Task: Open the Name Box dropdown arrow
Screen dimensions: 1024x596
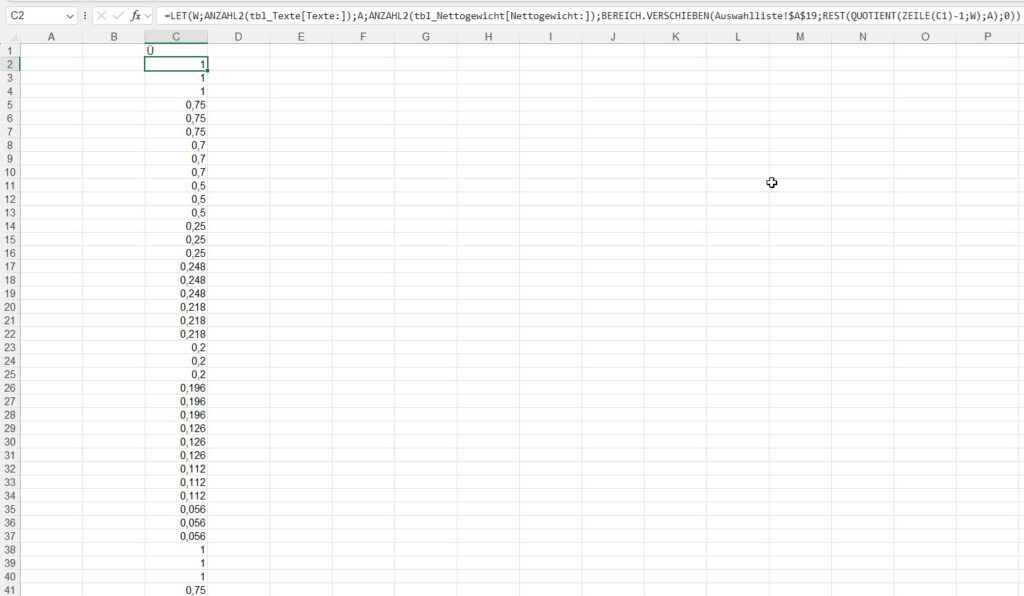Action: coord(70,16)
